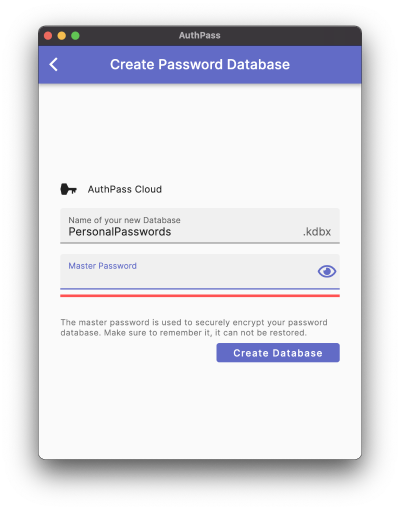Viewport: 400px width, 510px height.
Task: Focus the Master Password input field
Action: click(x=200, y=271)
